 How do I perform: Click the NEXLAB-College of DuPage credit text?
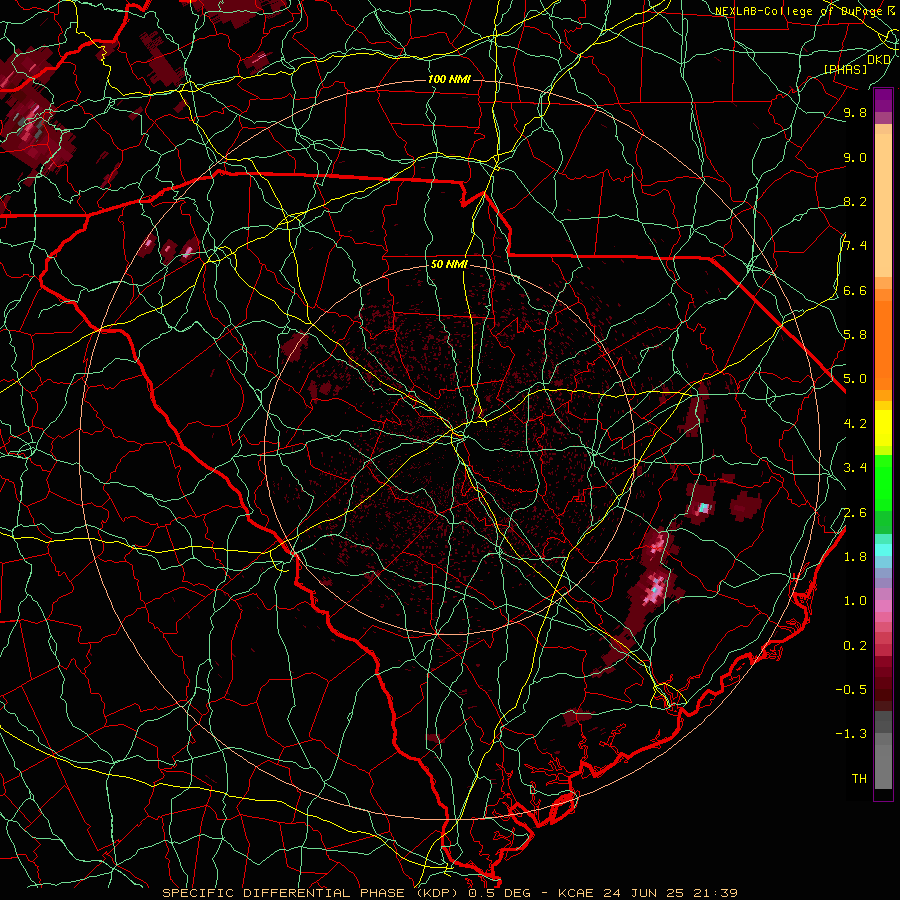[799, 11]
